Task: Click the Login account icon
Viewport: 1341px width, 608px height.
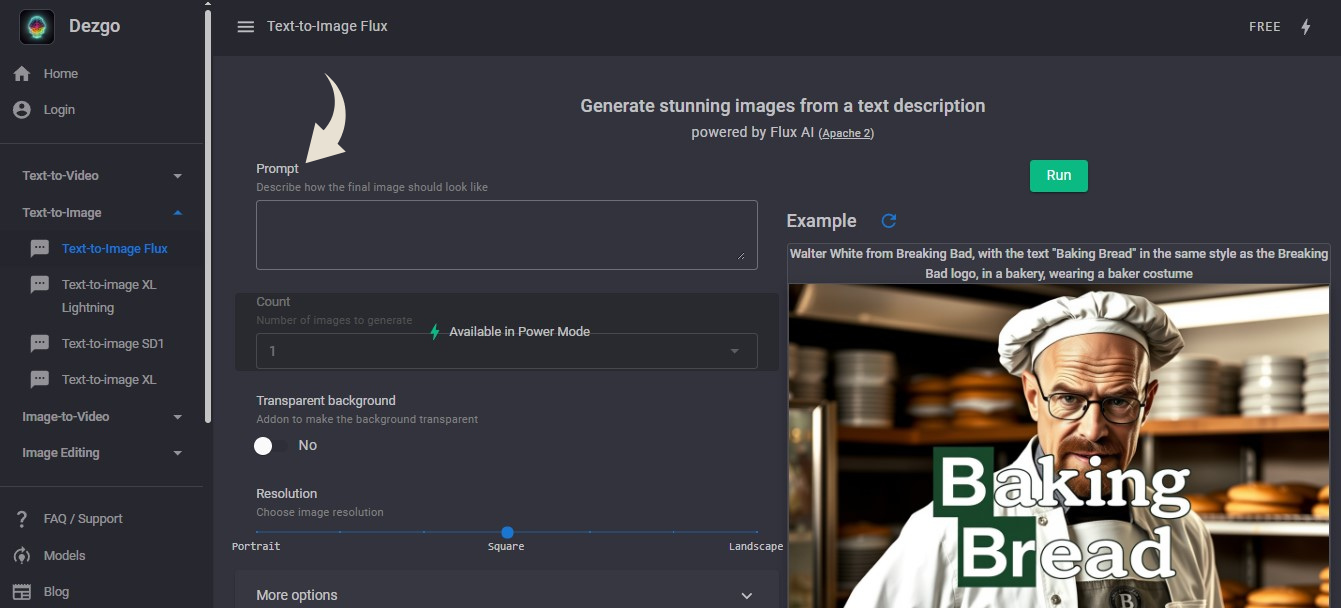Action: coord(22,110)
